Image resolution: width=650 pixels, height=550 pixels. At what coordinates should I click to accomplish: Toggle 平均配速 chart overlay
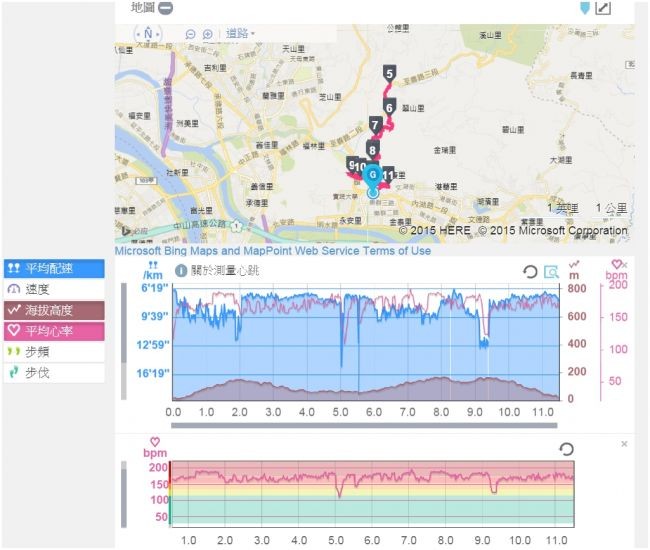click(54, 269)
